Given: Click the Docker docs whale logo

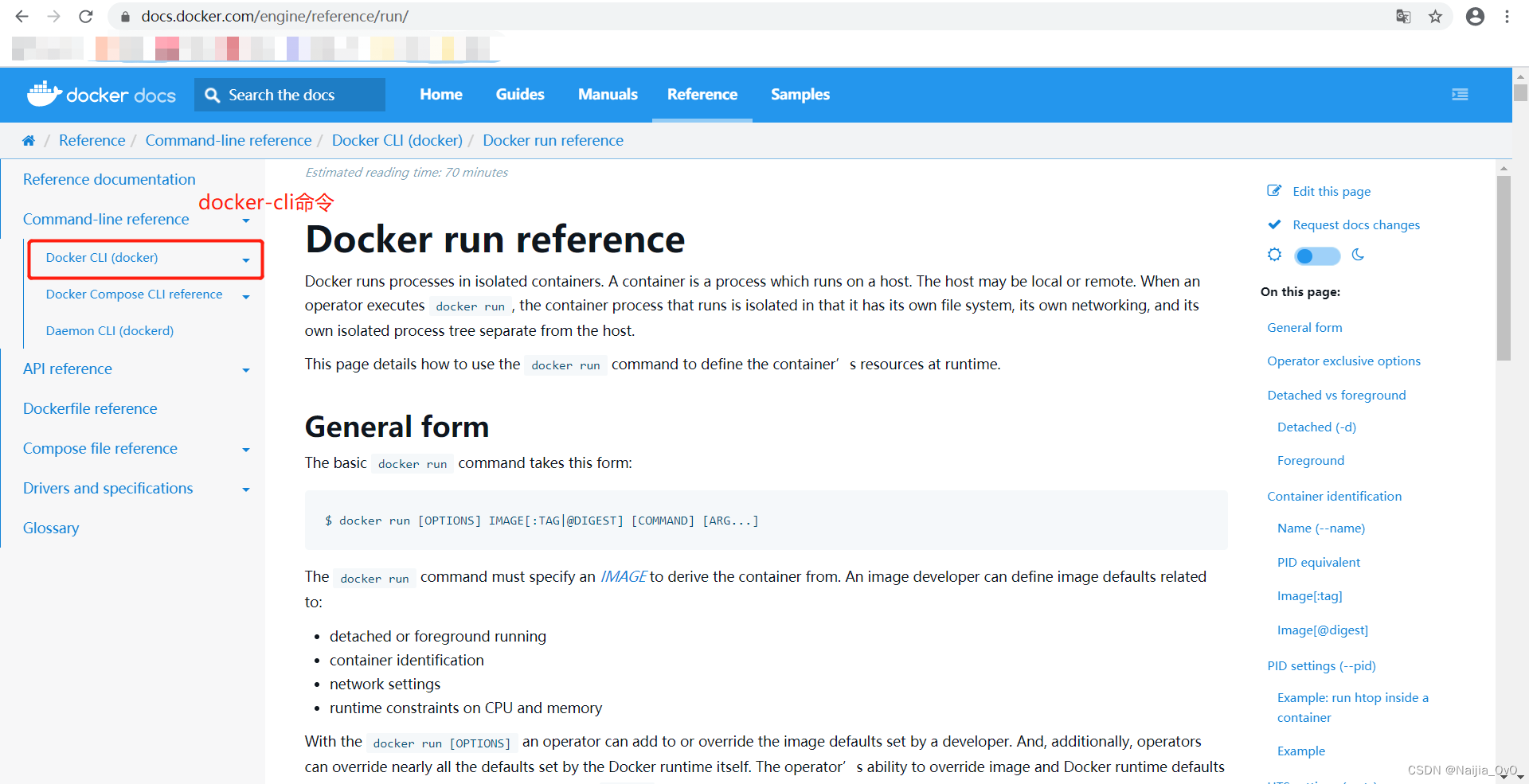Looking at the screenshot, I should click(101, 94).
